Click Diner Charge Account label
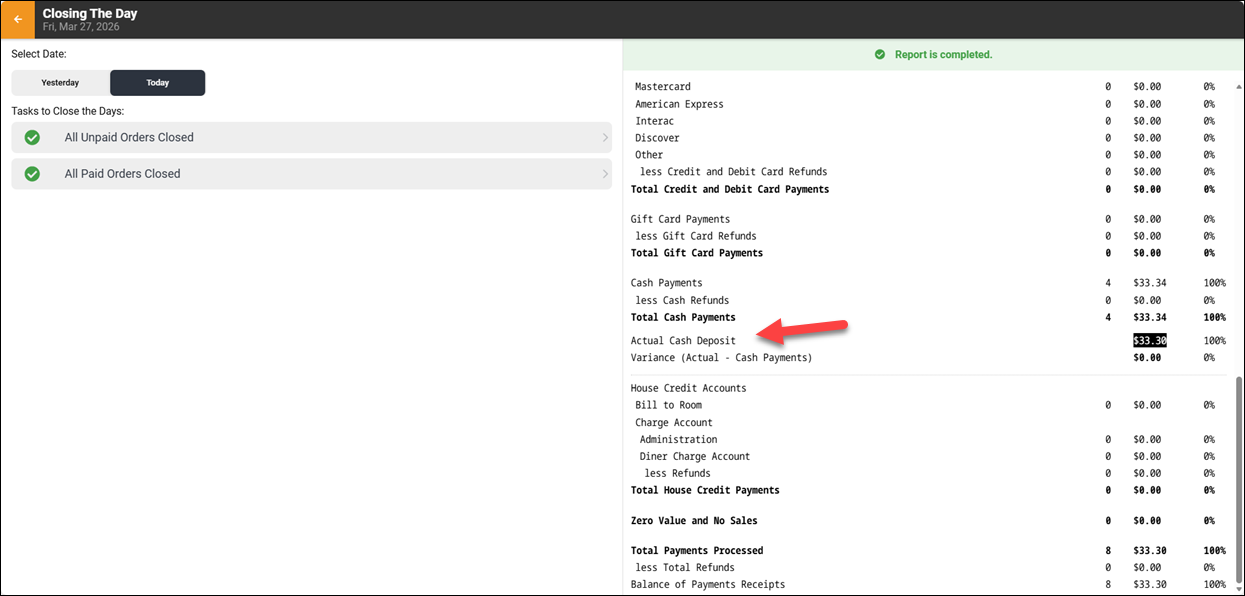 [x=695, y=457]
